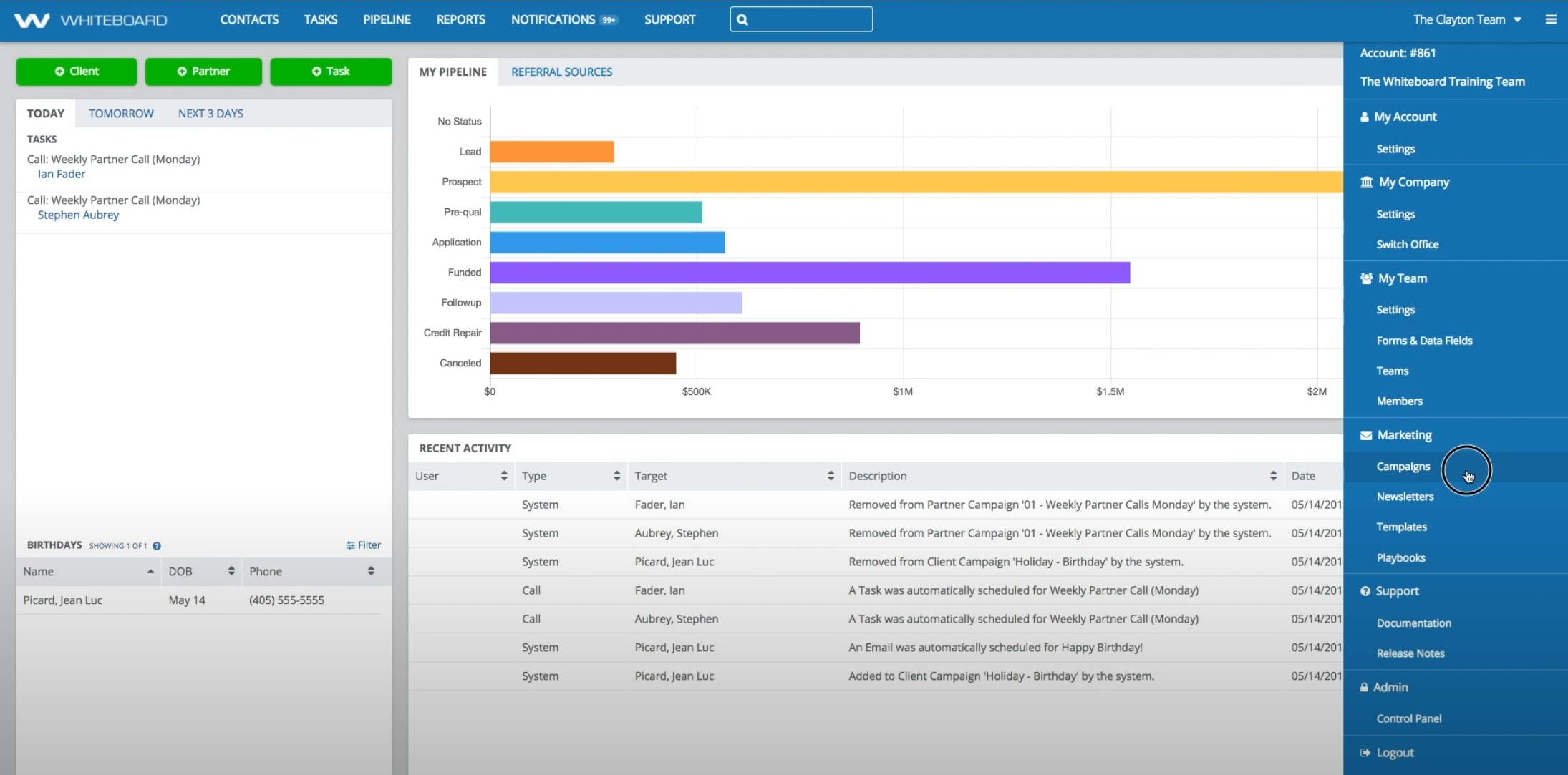Click the My Company building icon
Viewport: 1568px width, 775px height.
tap(1367, 182)
